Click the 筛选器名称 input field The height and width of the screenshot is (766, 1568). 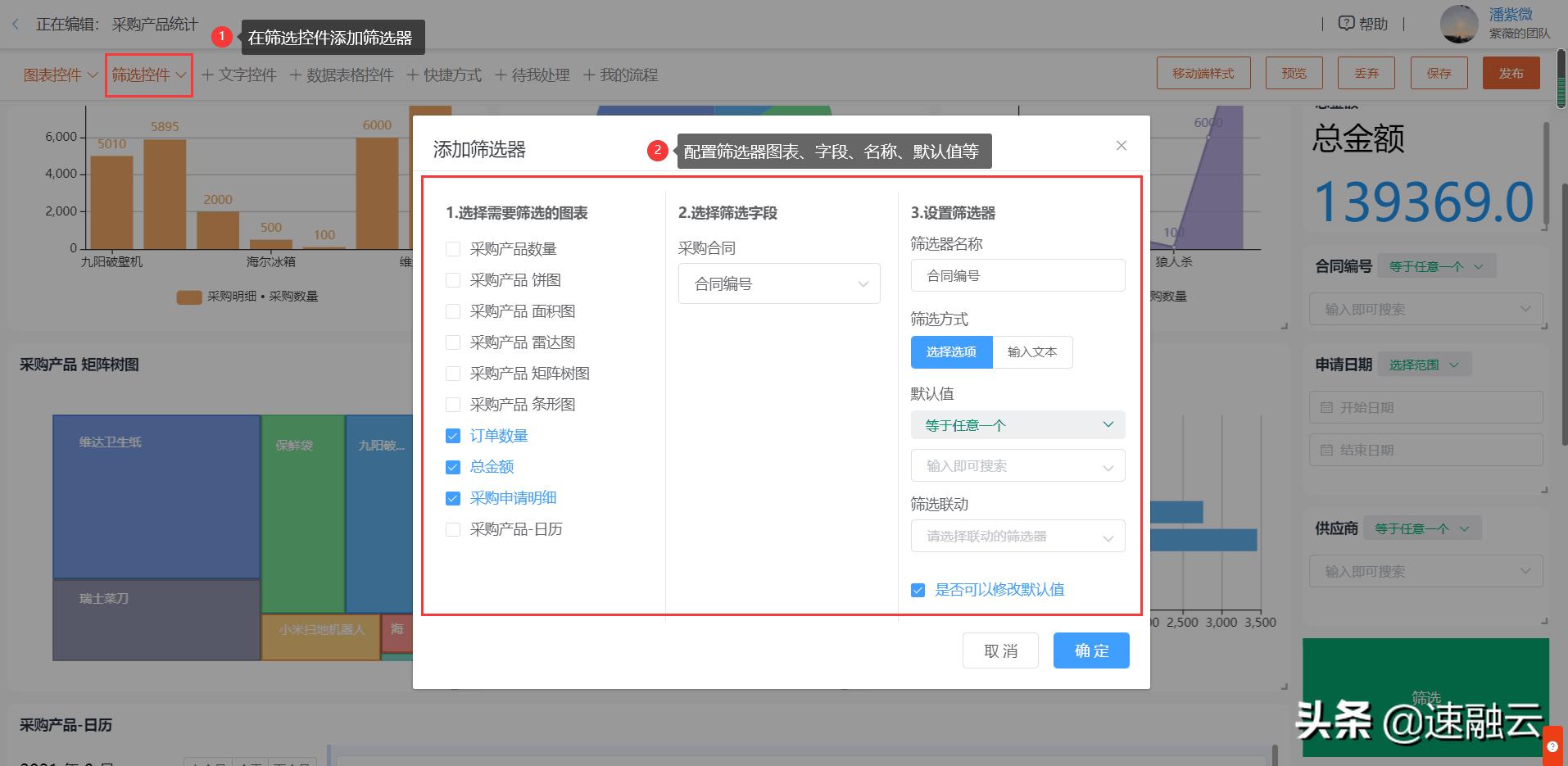point(1017,275)
